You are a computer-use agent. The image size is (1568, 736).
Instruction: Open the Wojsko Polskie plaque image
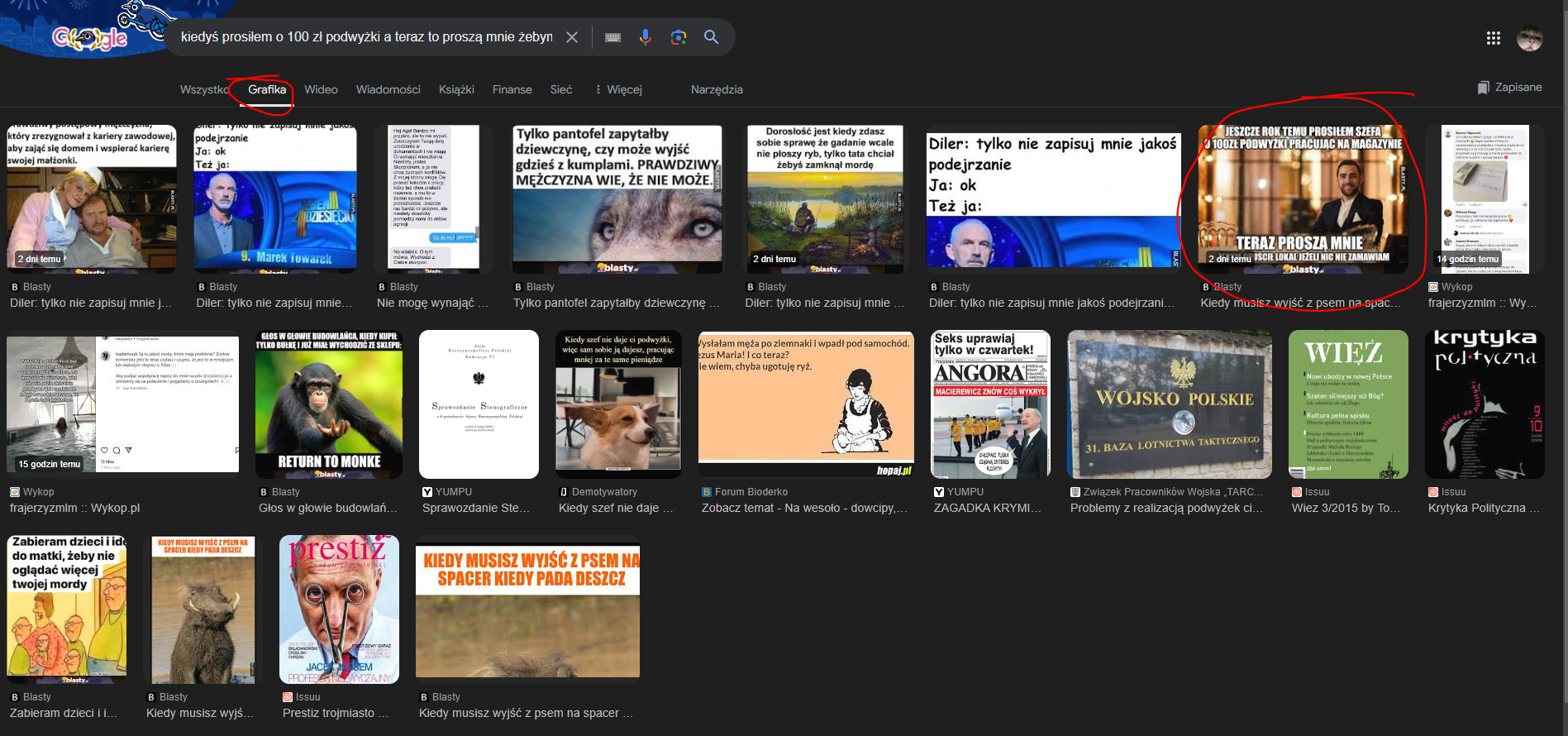click(1169, 404)
